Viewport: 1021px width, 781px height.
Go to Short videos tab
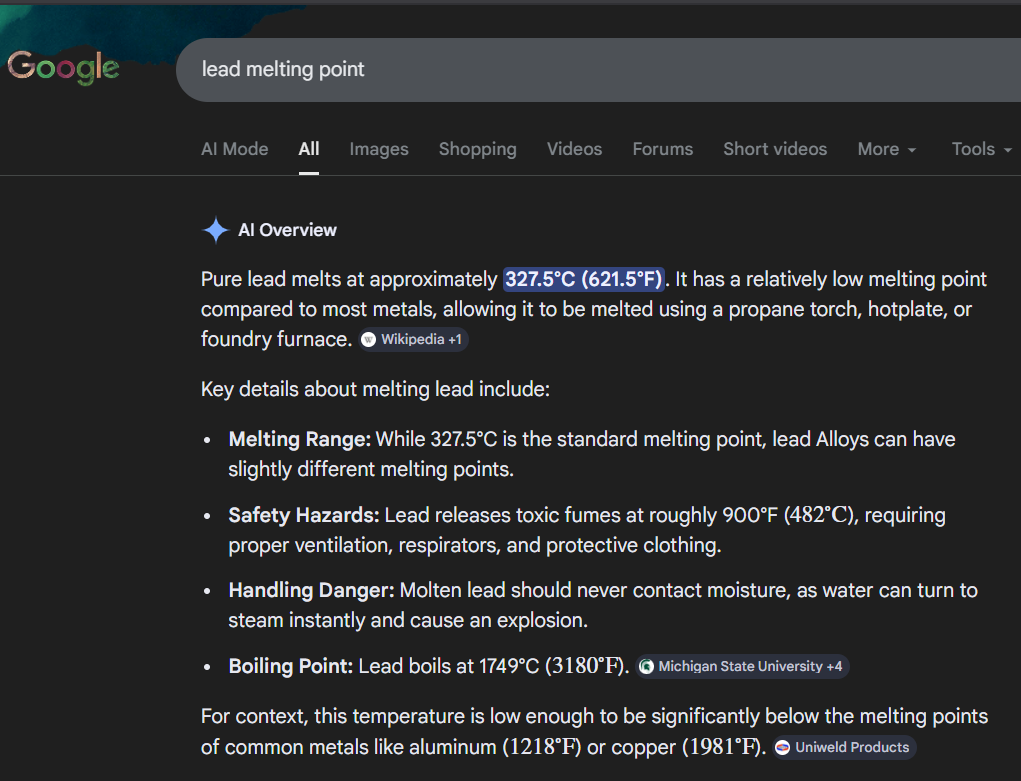click(775, 149)
